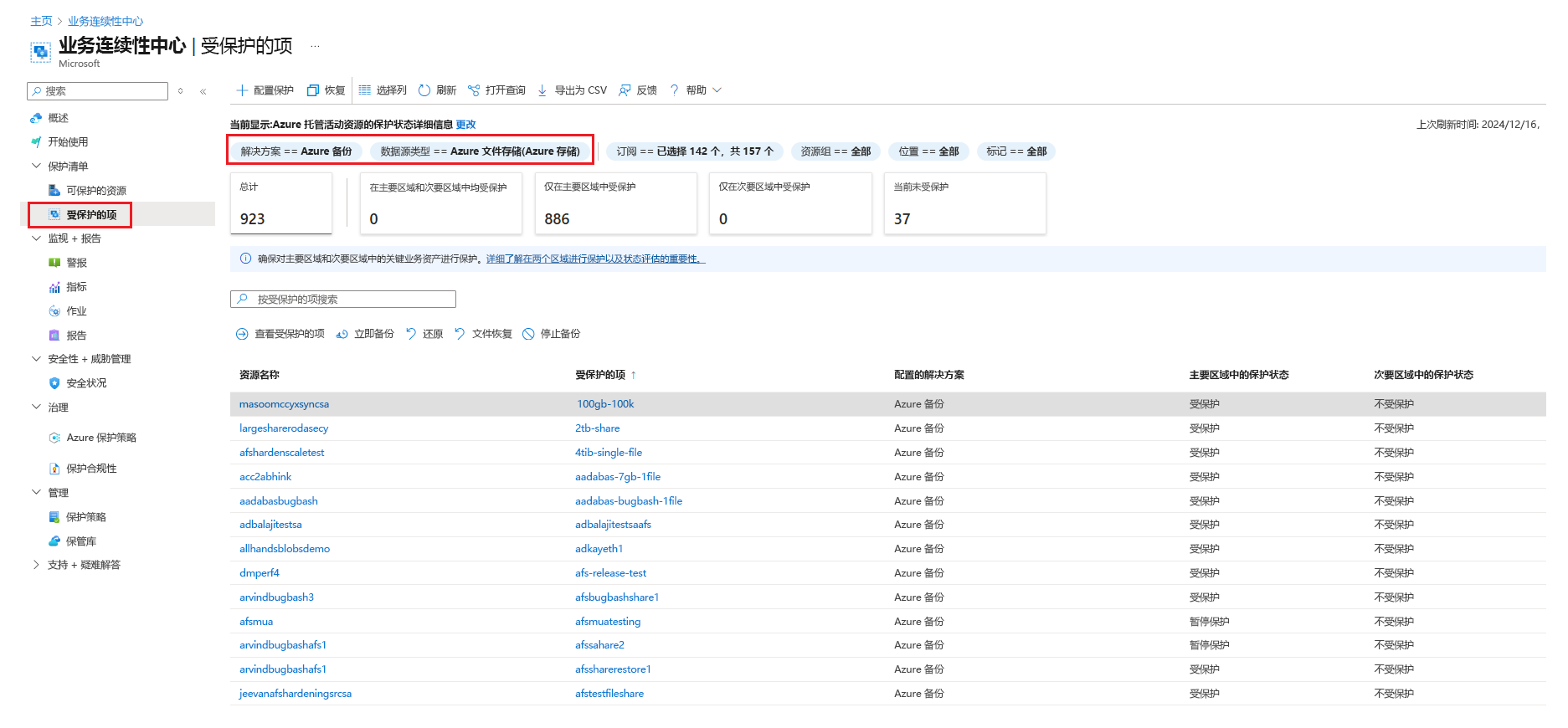Expand the 支持 + 疑难解答 section

tap(36, 565)
